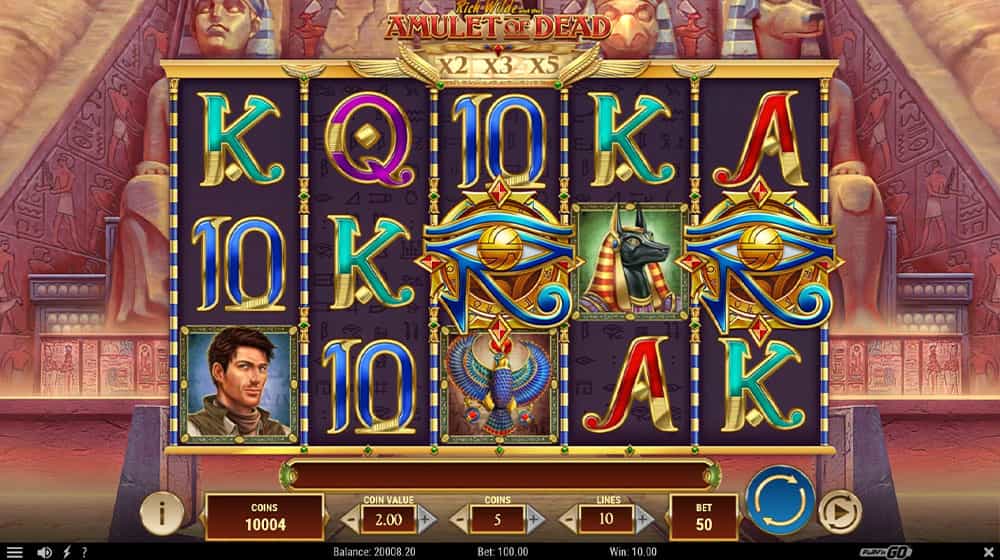Decrease number of lines
Screen dimensions: 1000x560
click(x=568, y=520)
